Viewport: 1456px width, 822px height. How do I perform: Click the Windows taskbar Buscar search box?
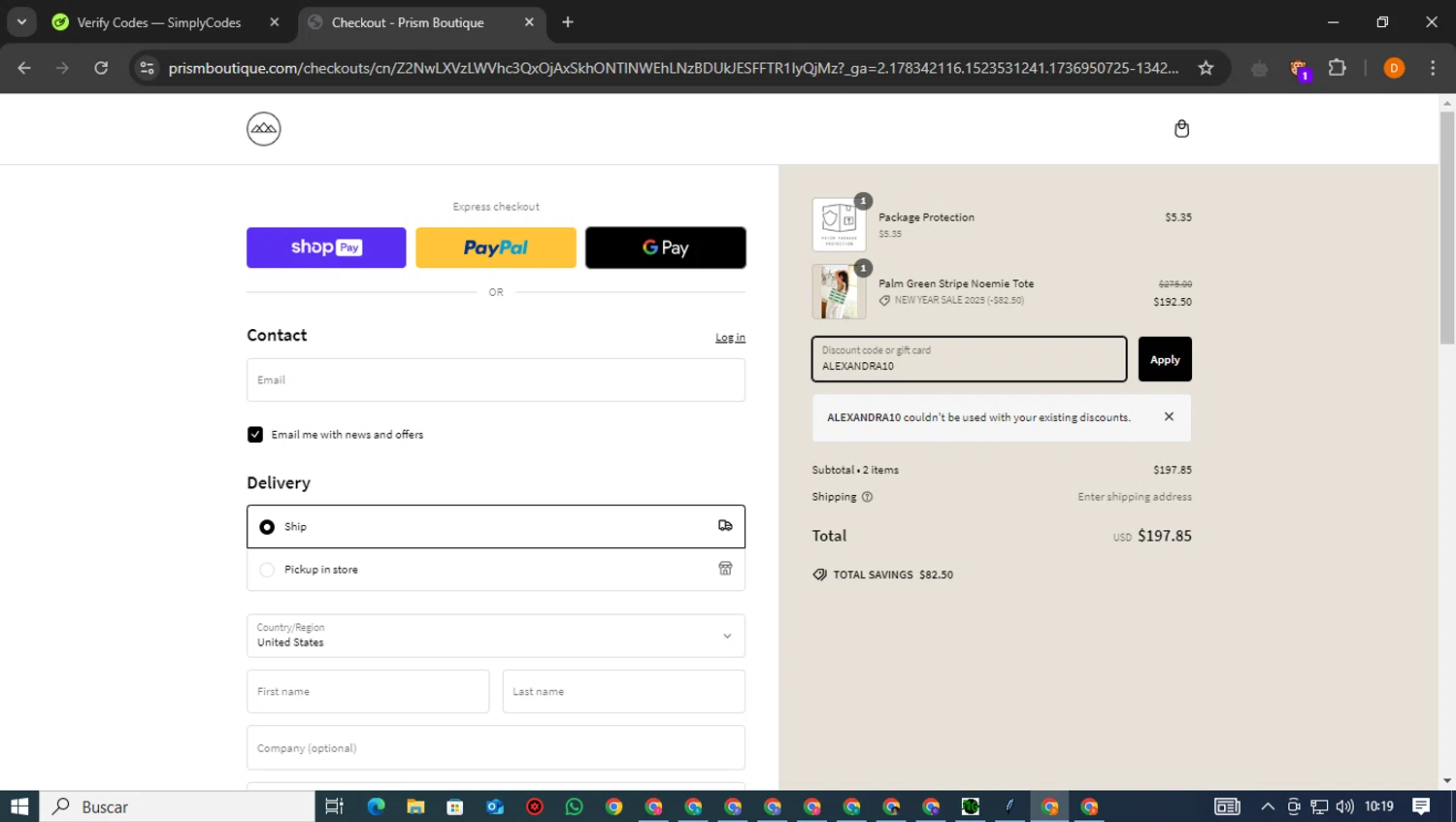click(178, 806)
